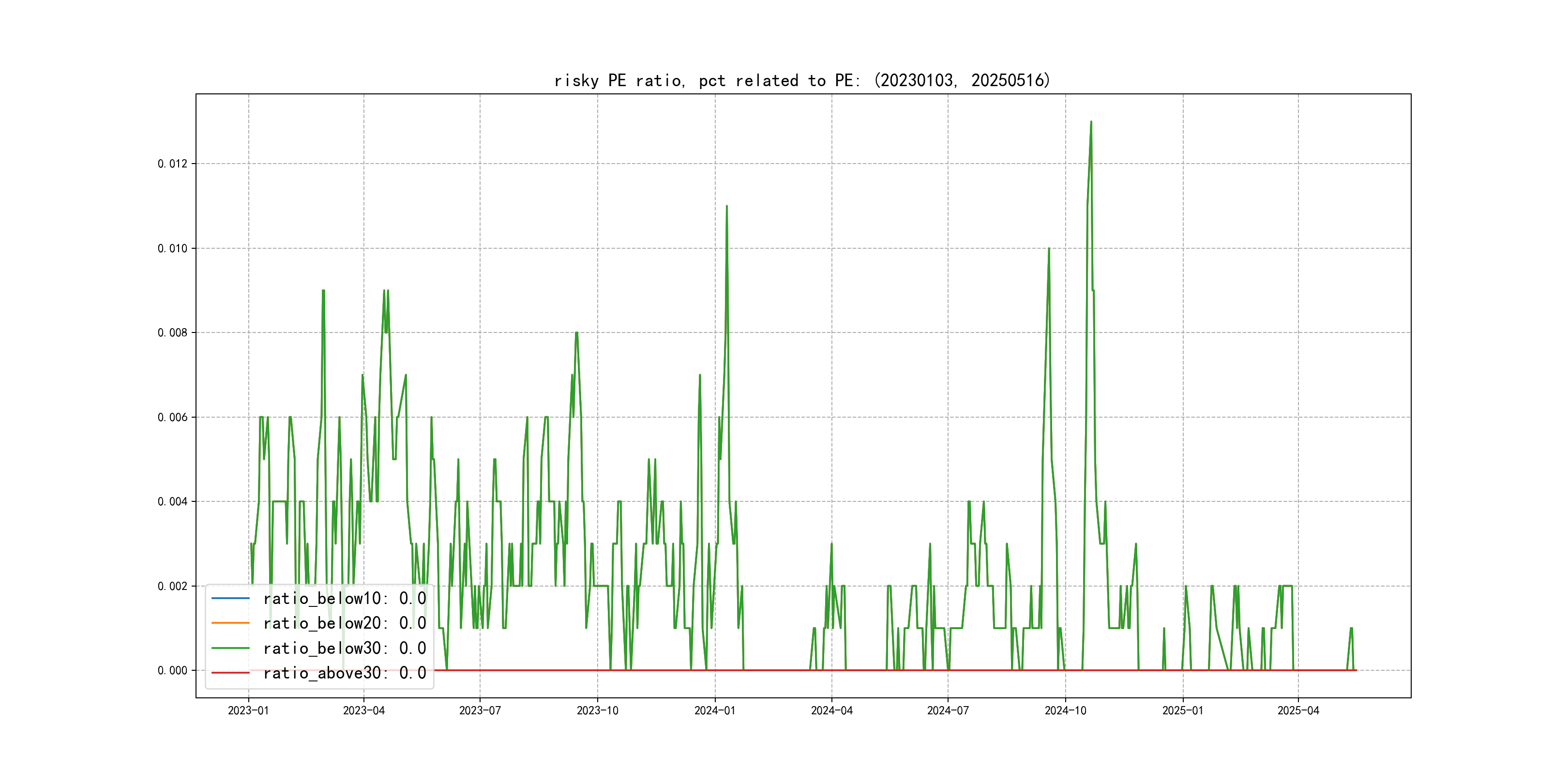Click the 0.006 y-axis tick label
Image resolution: width=1568 pixels, height=784 pixels.
172,417
